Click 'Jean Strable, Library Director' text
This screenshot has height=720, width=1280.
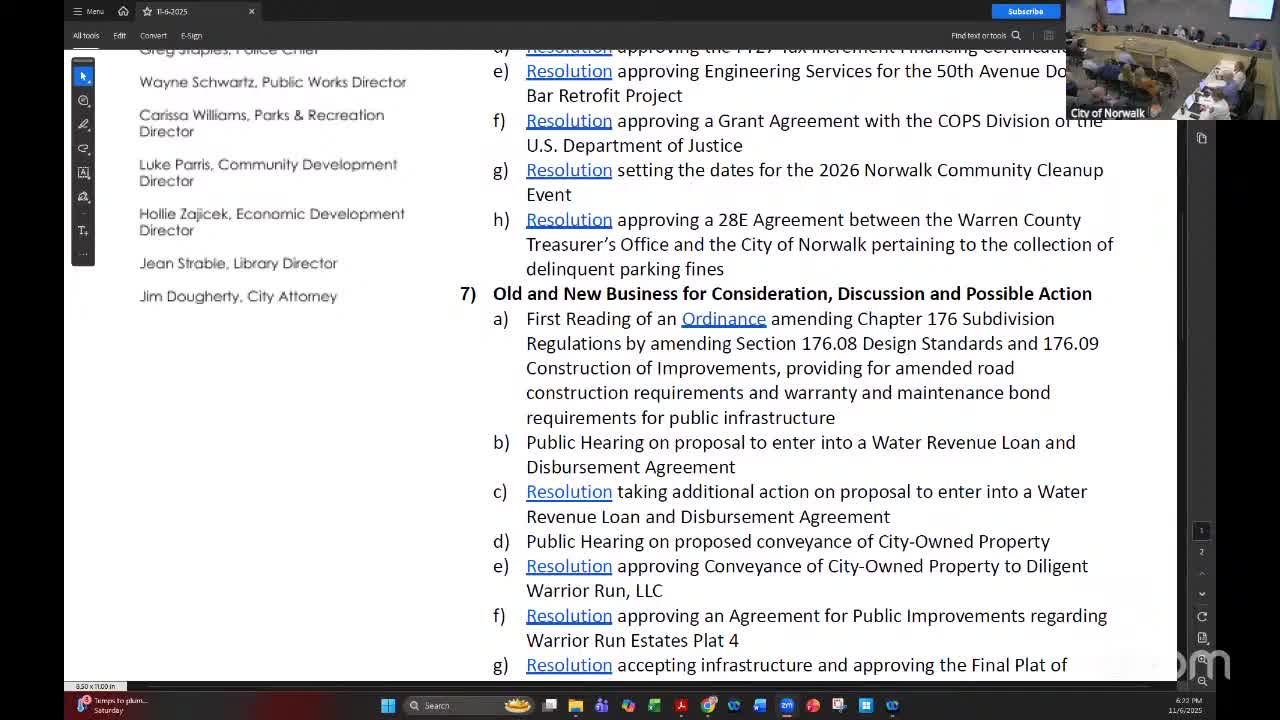[x=238, y=263]
